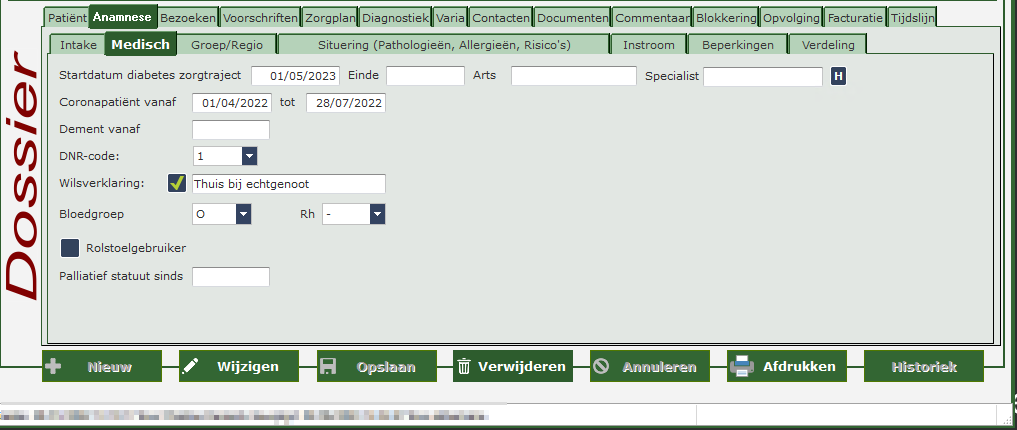This screenshot has width=1017, height=430.
Task: Expand the Bloedgroep dropdown
Action: 242,214
